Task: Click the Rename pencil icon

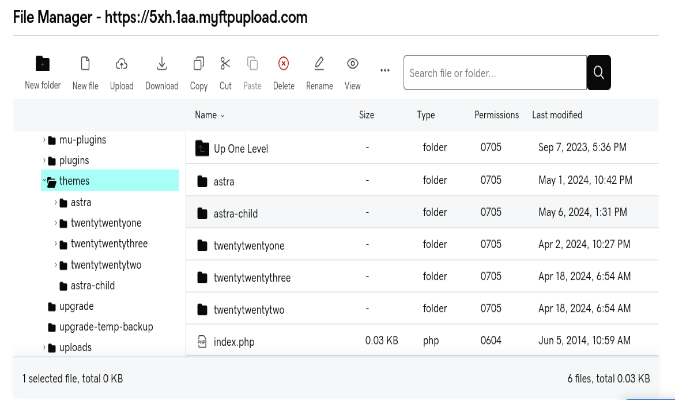Action: click(319, 64)
